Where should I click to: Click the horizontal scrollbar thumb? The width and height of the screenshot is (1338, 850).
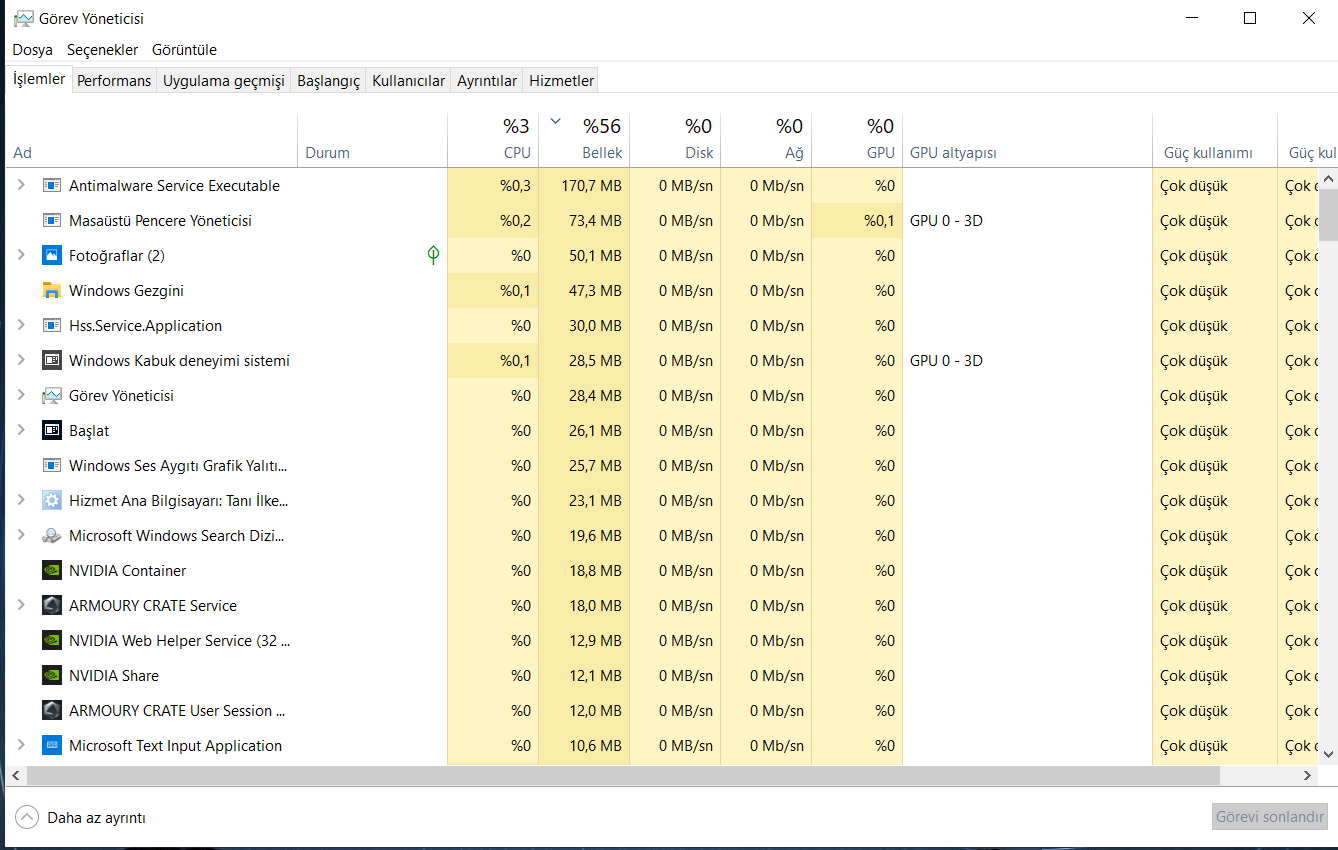pyautogui.click(x=624, y=776)
